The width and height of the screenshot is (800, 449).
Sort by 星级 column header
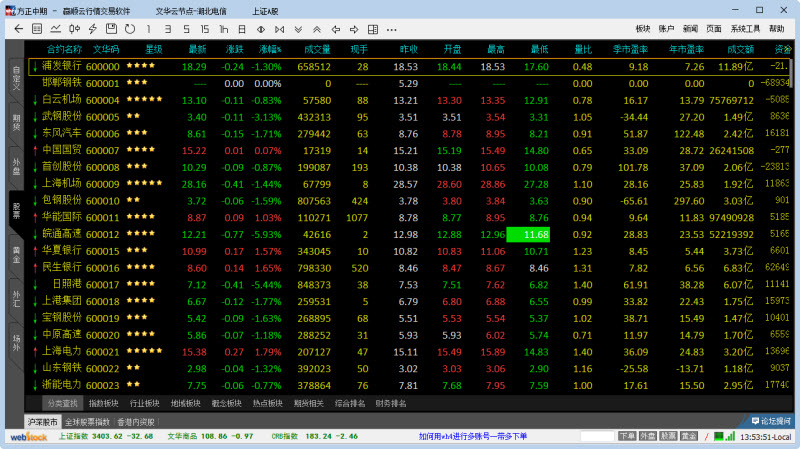click(154, 49)
